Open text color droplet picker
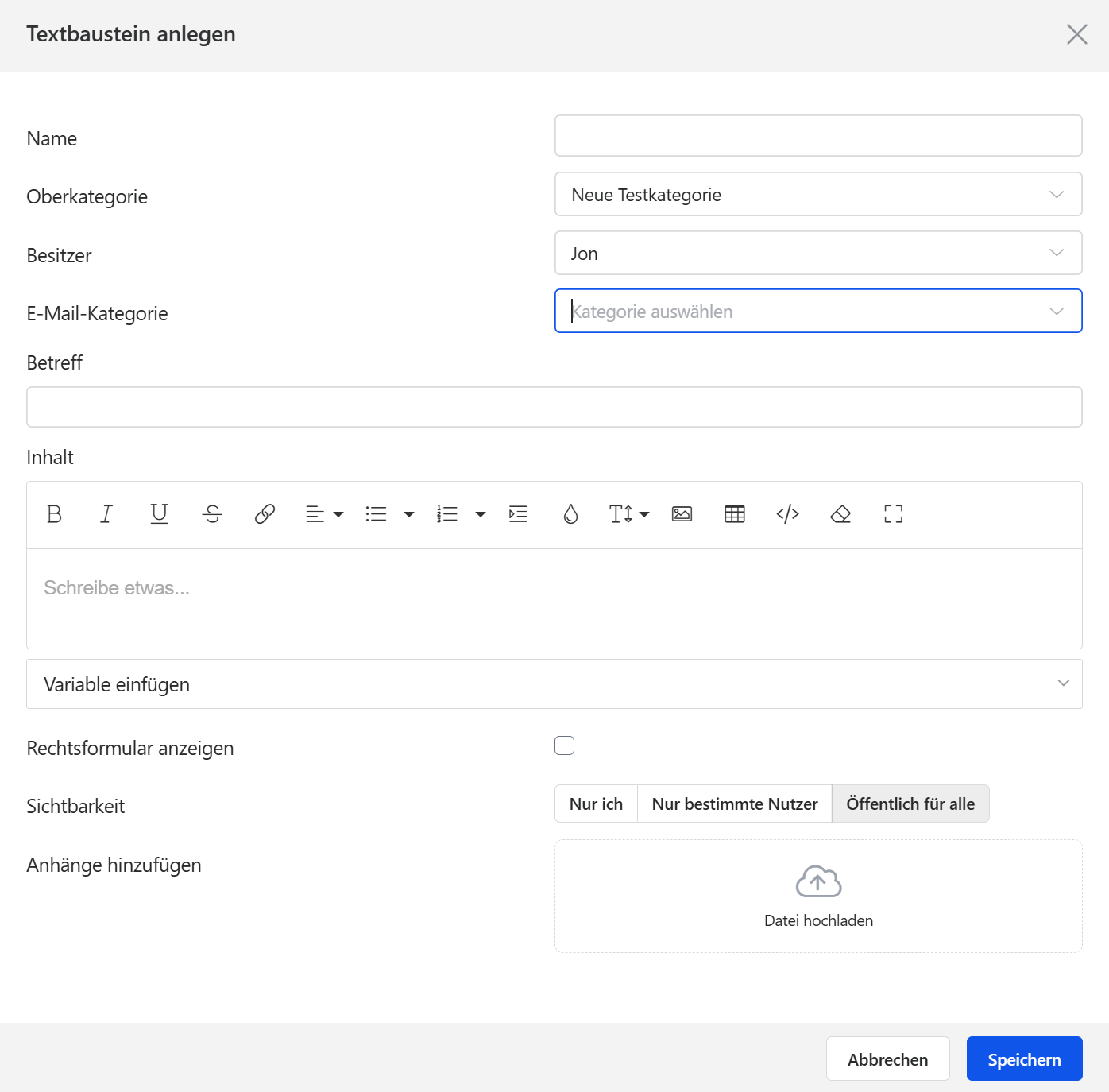This screenshot has width=1109, height=1092. [570, 514]
